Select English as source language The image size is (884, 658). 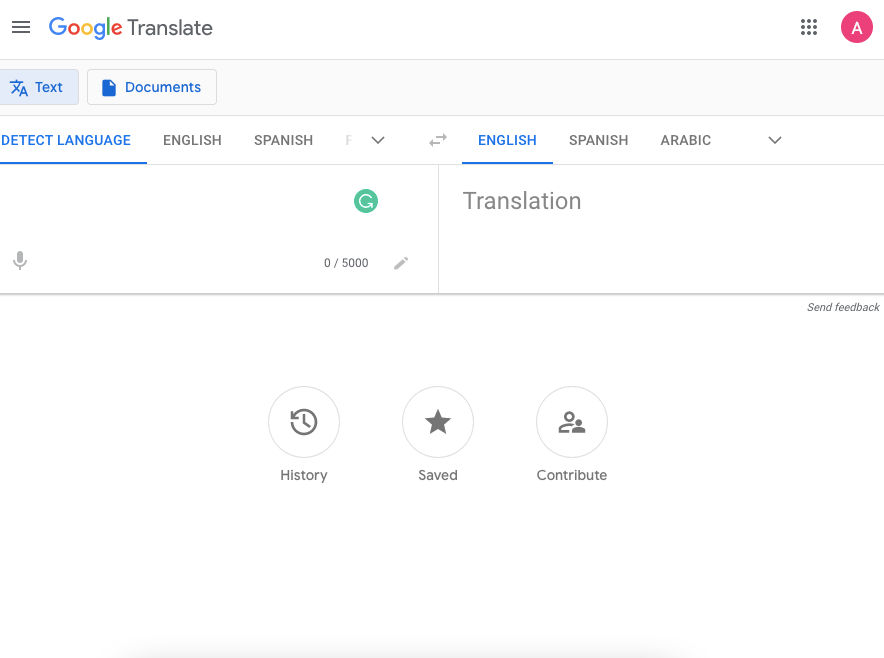(x=192, y=140)
